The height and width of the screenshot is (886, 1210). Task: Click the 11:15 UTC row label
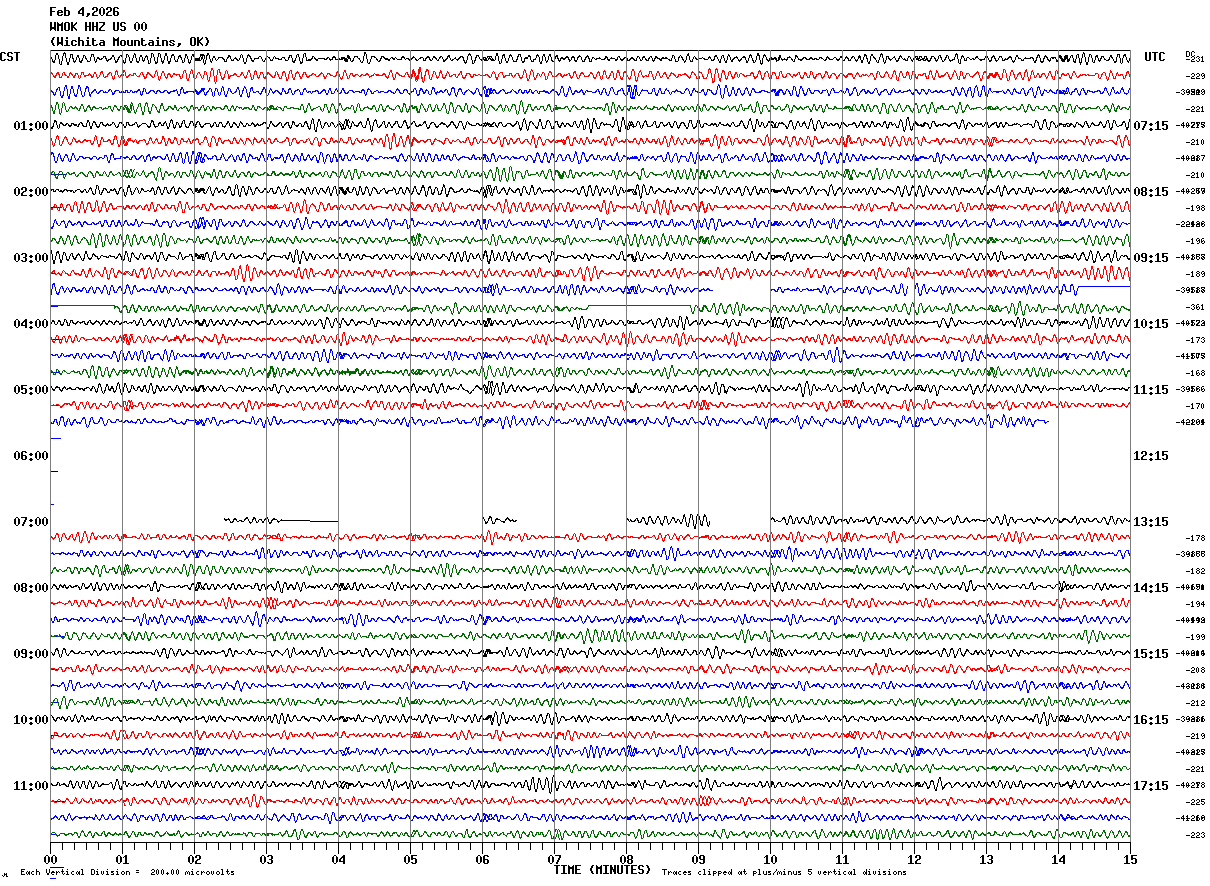[x=1151, y=390]
